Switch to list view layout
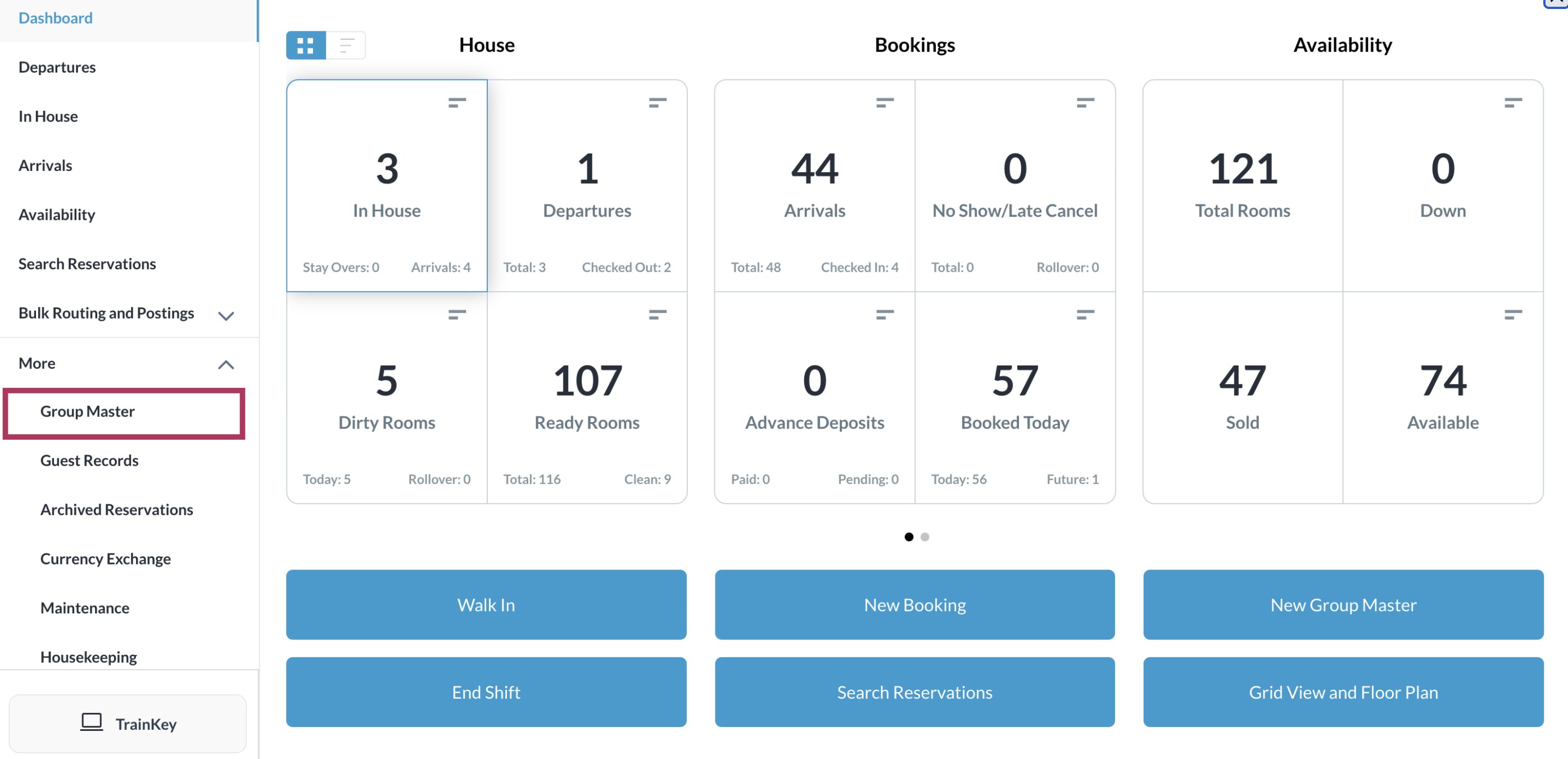The width and height of the screenshot is (1568, 759). (x=346, y=45)
